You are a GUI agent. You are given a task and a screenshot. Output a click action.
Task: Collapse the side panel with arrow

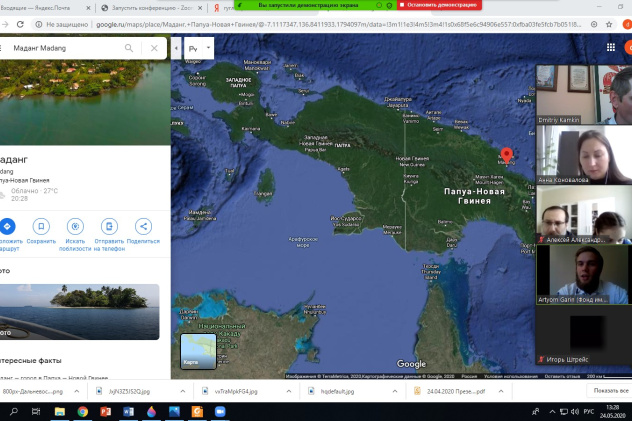[x=177, y=47]
